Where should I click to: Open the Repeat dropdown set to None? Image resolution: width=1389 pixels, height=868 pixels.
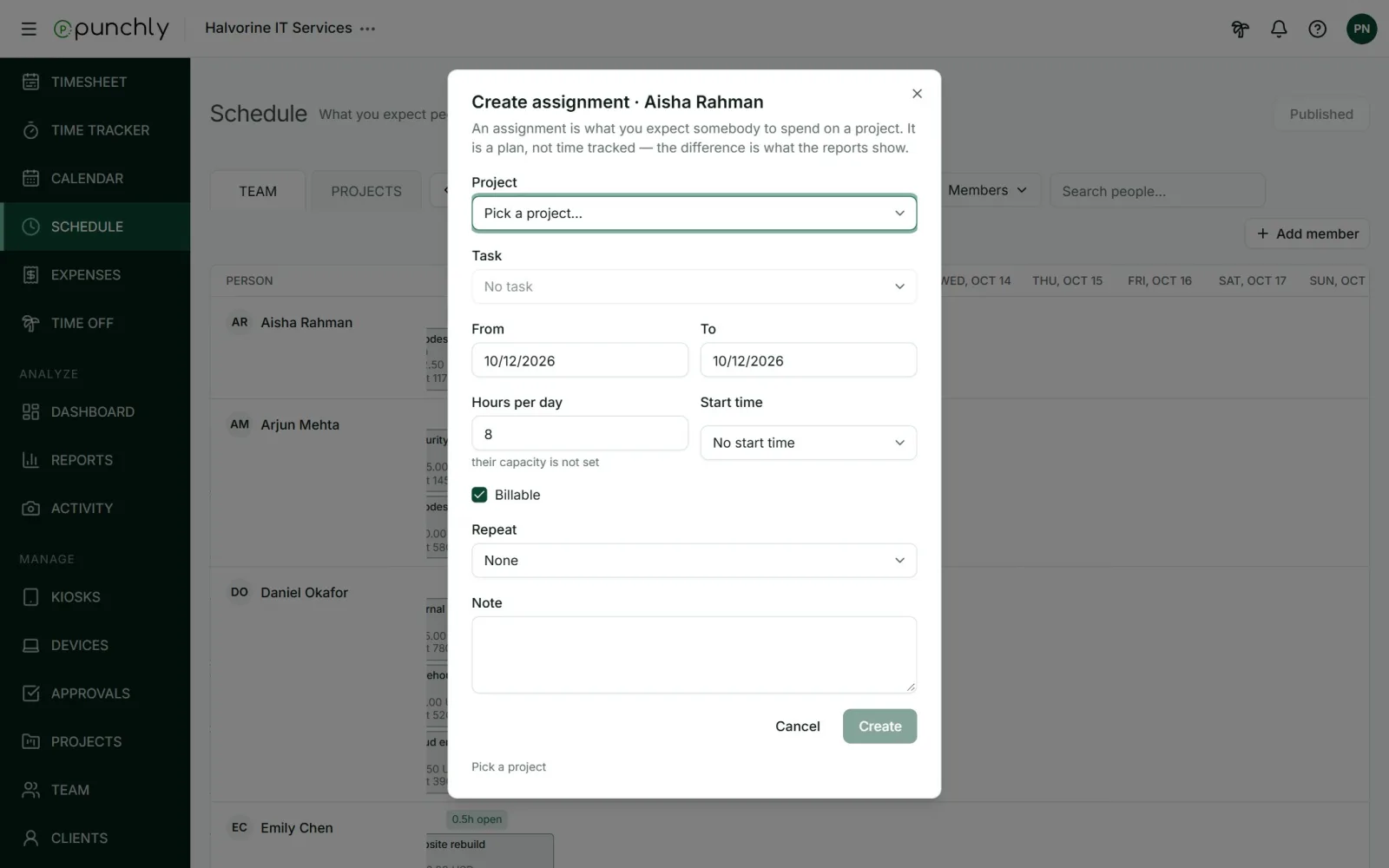point(694,561)
